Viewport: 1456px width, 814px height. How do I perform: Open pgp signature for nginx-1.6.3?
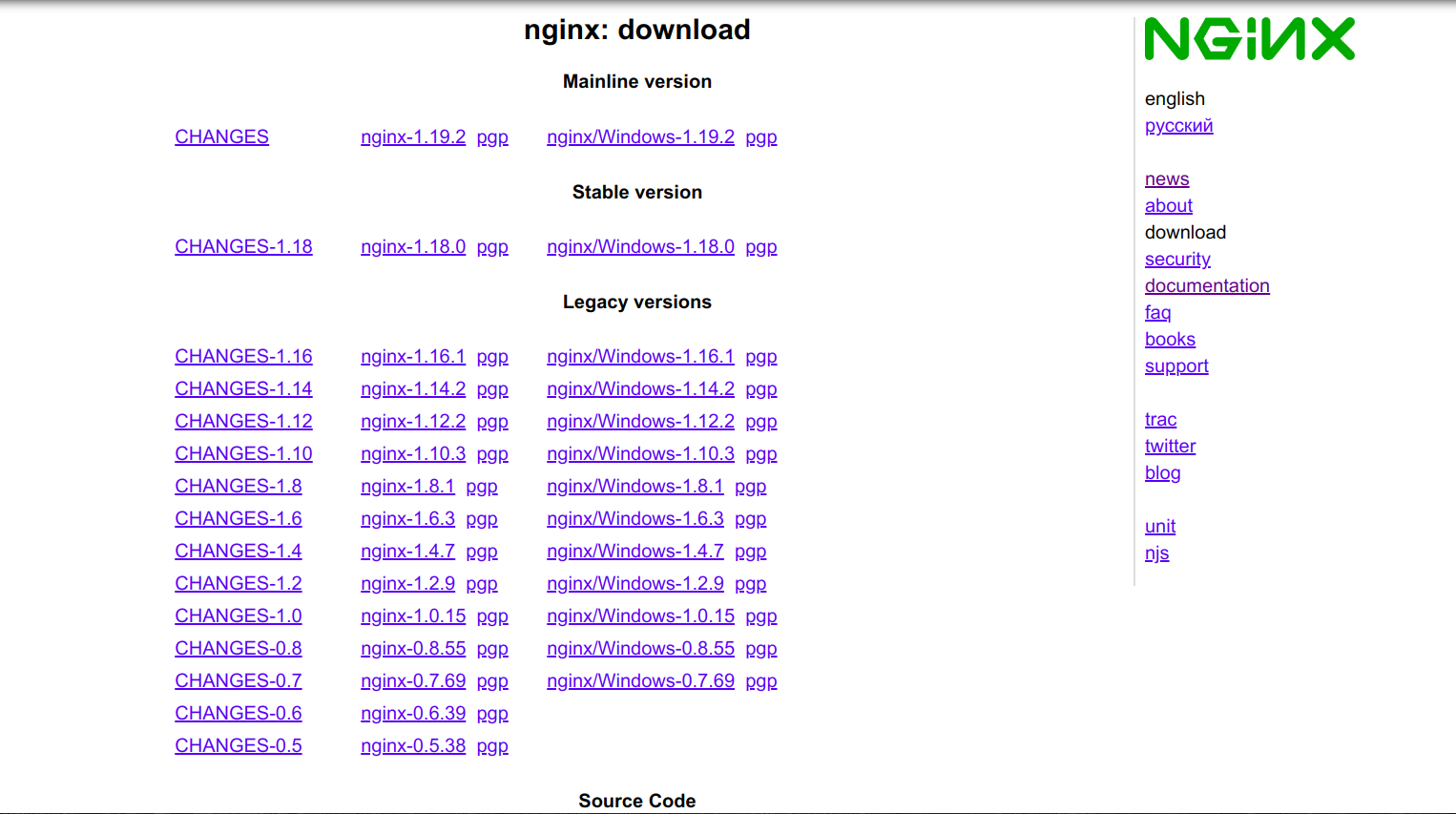click(482, 519)
